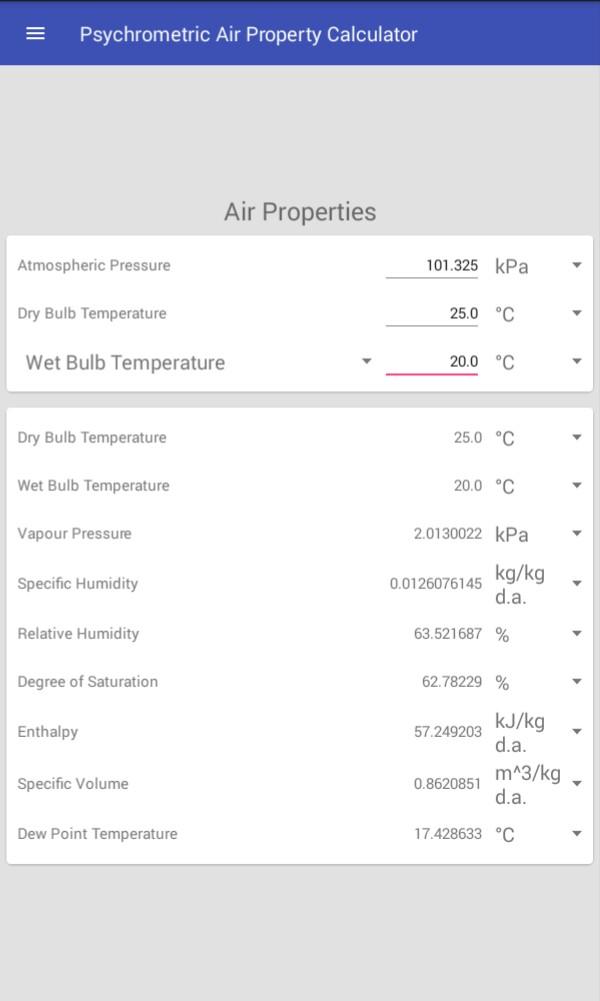Tap the Dew Point Temperature result 17.428633
Viewport: 600px width, 1001px height.
447,834
